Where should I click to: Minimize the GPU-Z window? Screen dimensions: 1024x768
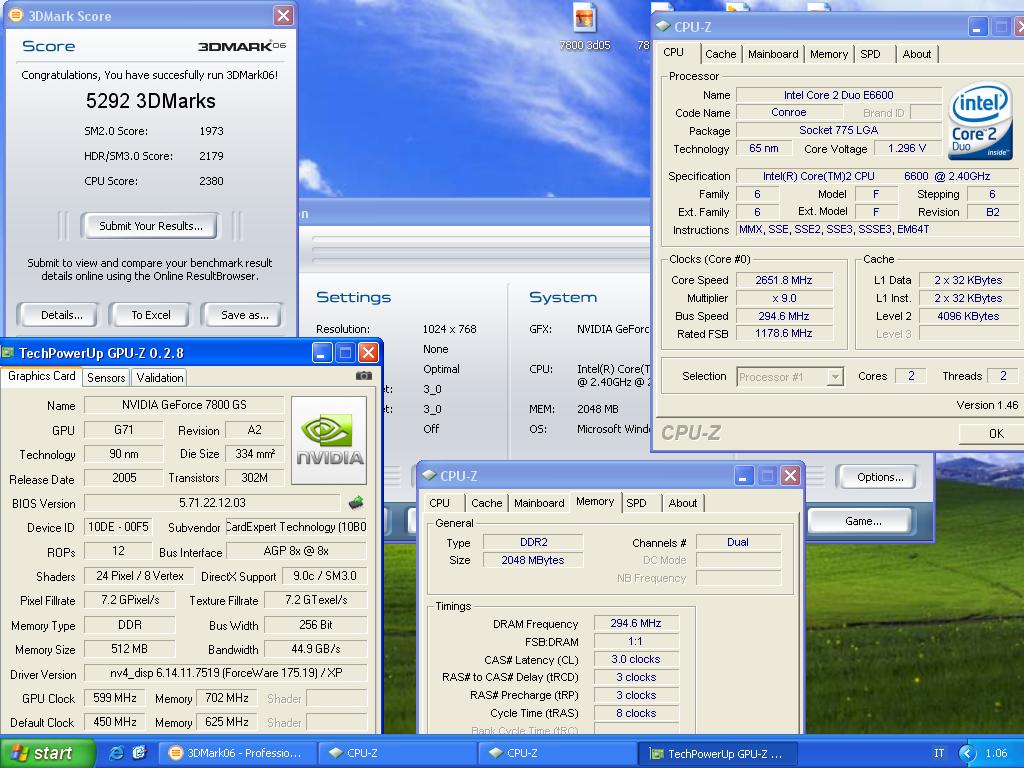(x=321, y=353)
